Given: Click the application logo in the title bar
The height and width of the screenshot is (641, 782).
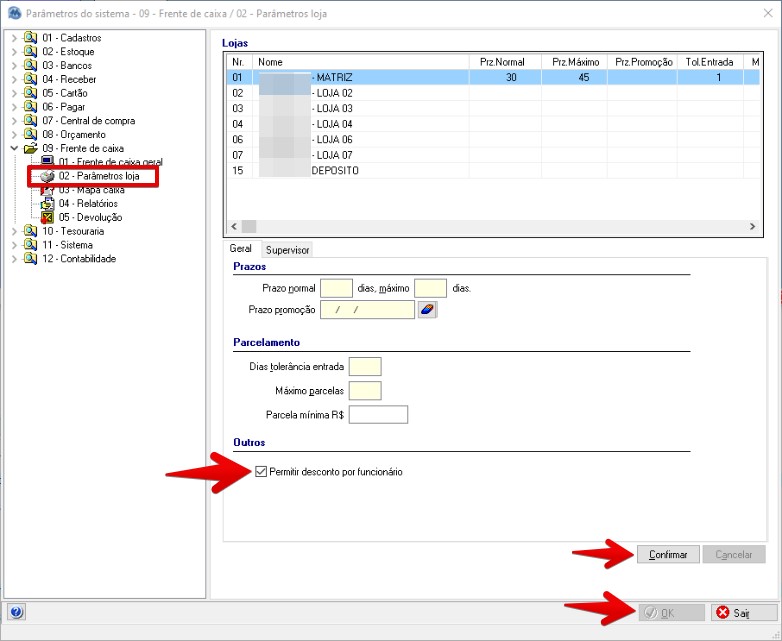Looking at the screenshot, I should [x=14, y=13].
